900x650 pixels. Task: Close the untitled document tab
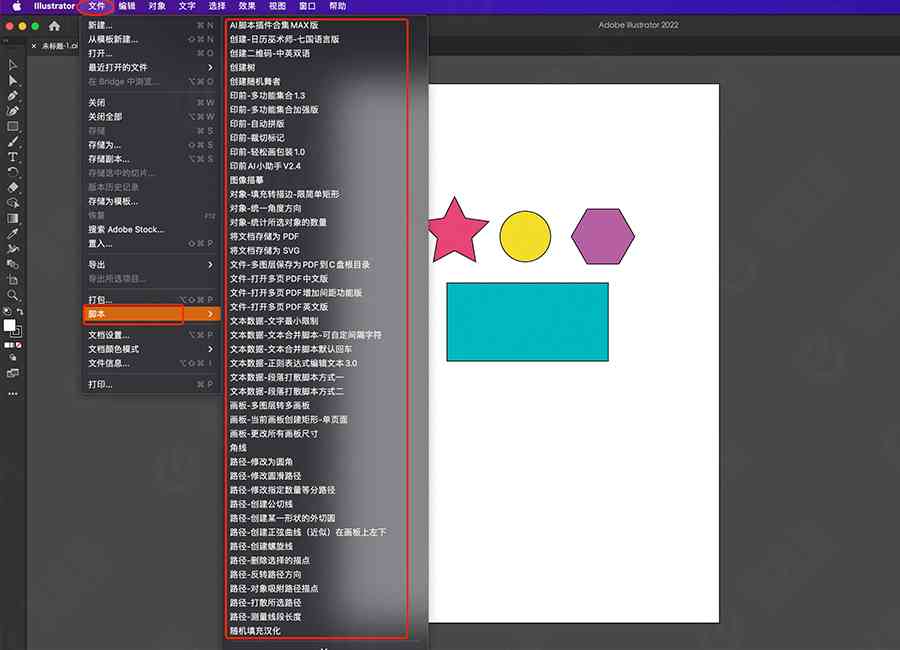[34, 46]
